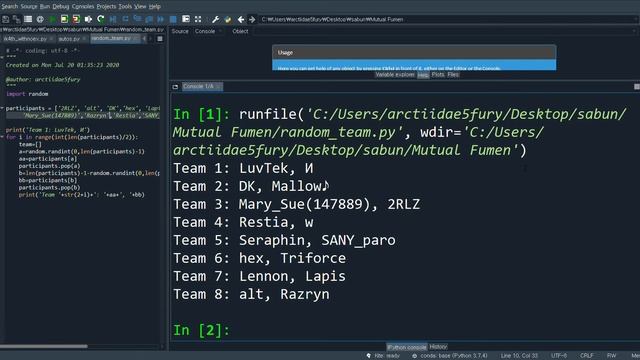
Task: Switch to the Variable explorer tab
Action: 395,75
